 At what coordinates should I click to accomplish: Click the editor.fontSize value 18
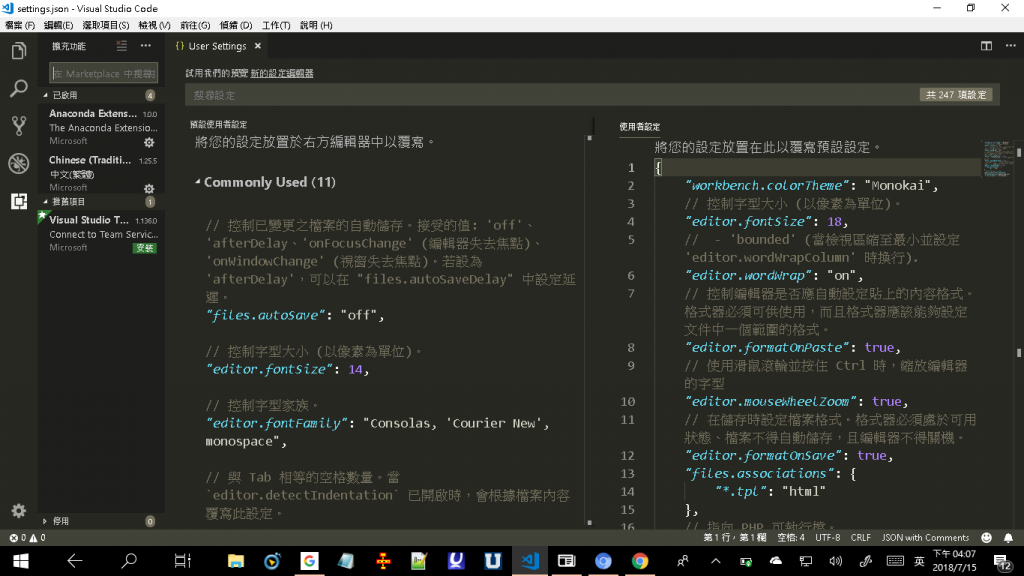coord(834,221)
